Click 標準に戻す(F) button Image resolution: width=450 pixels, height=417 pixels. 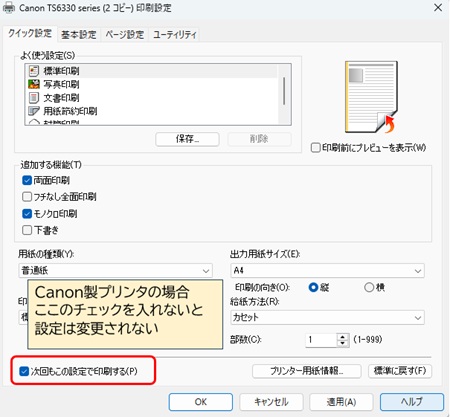[400, 371]
